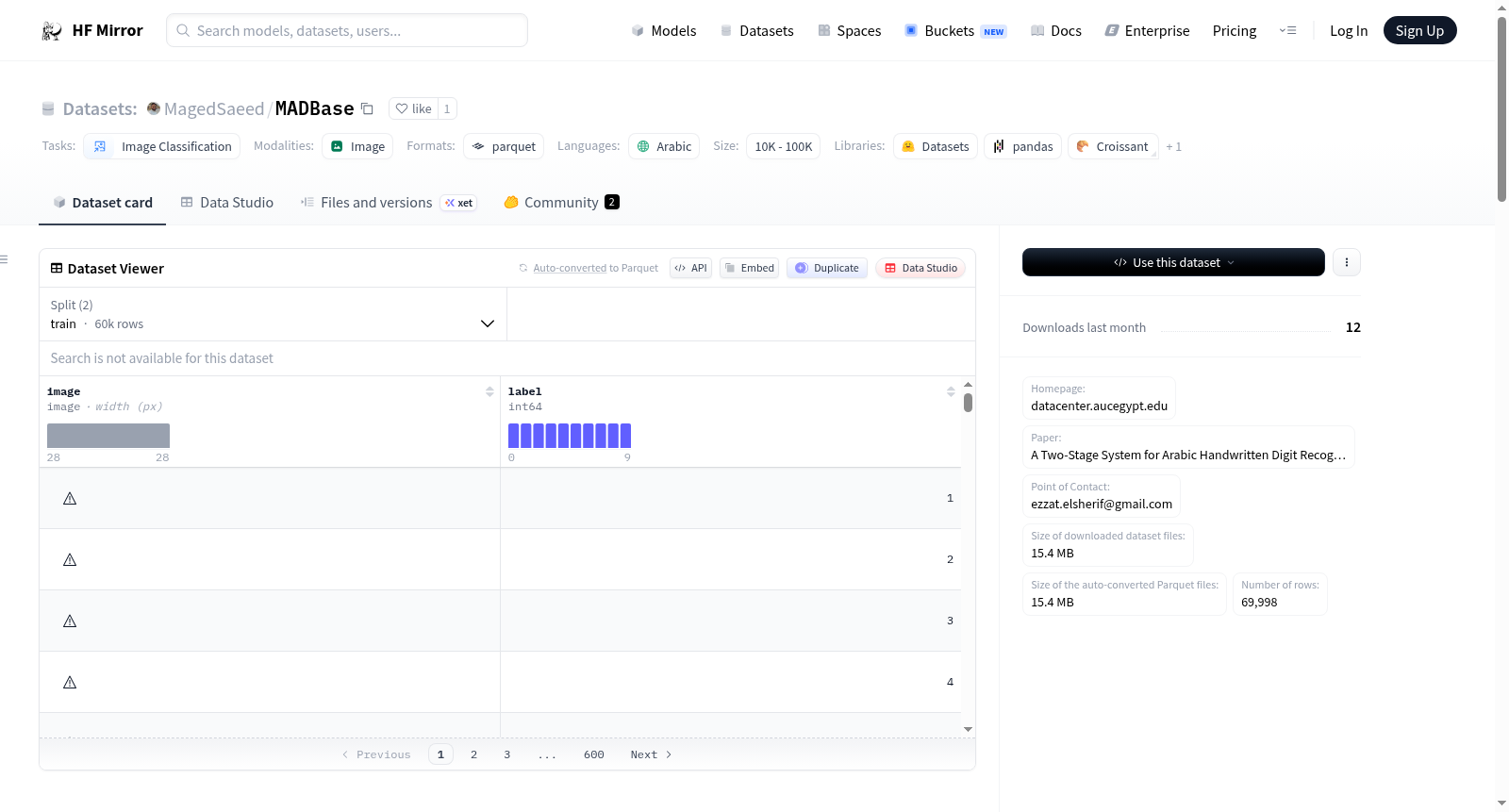Open the Two-Stage System paper link
This screenshot has width=1509, height=812.
(1188, 456)
